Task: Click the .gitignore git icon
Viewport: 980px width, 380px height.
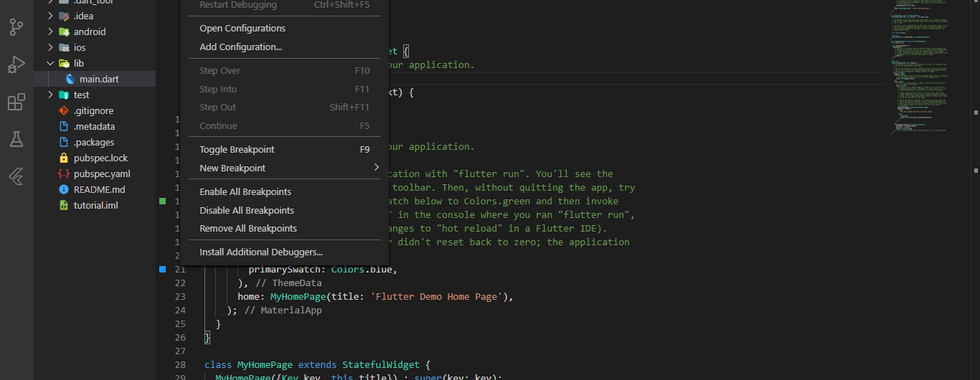Action: 63,111
